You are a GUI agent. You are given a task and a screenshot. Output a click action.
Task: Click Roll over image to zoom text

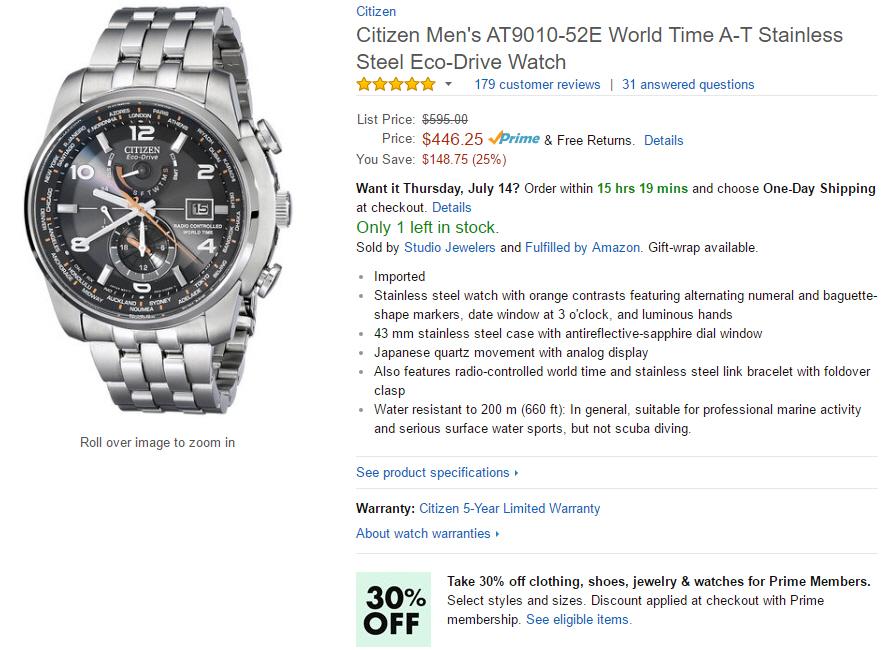pos(157,442)
